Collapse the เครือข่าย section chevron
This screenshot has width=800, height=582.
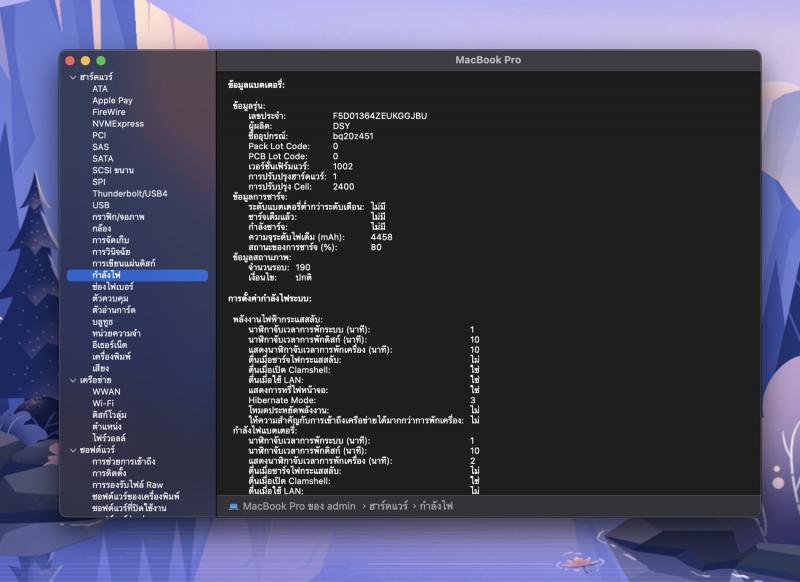(x=73, y=380)
